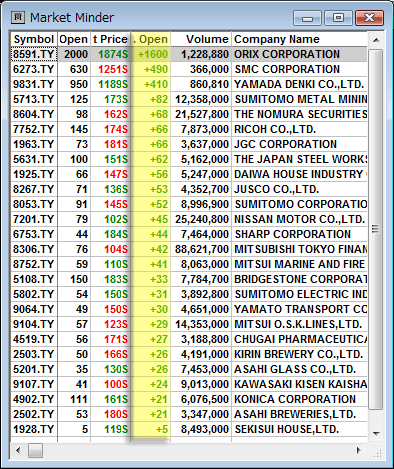The image size is (394, 469).
Task: Click the horizontal scrollbar right arrow
Action: point(359,450)
